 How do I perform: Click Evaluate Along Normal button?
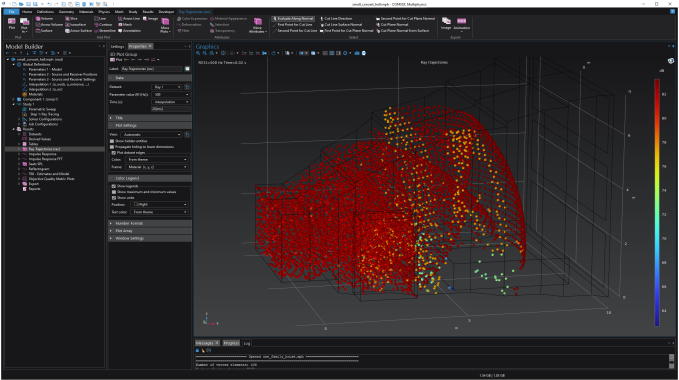coord(293,19)
